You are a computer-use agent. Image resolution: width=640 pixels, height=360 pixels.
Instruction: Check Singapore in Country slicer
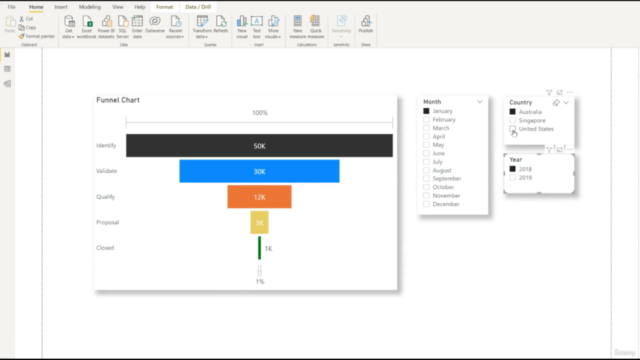click(x=513, y=120)
